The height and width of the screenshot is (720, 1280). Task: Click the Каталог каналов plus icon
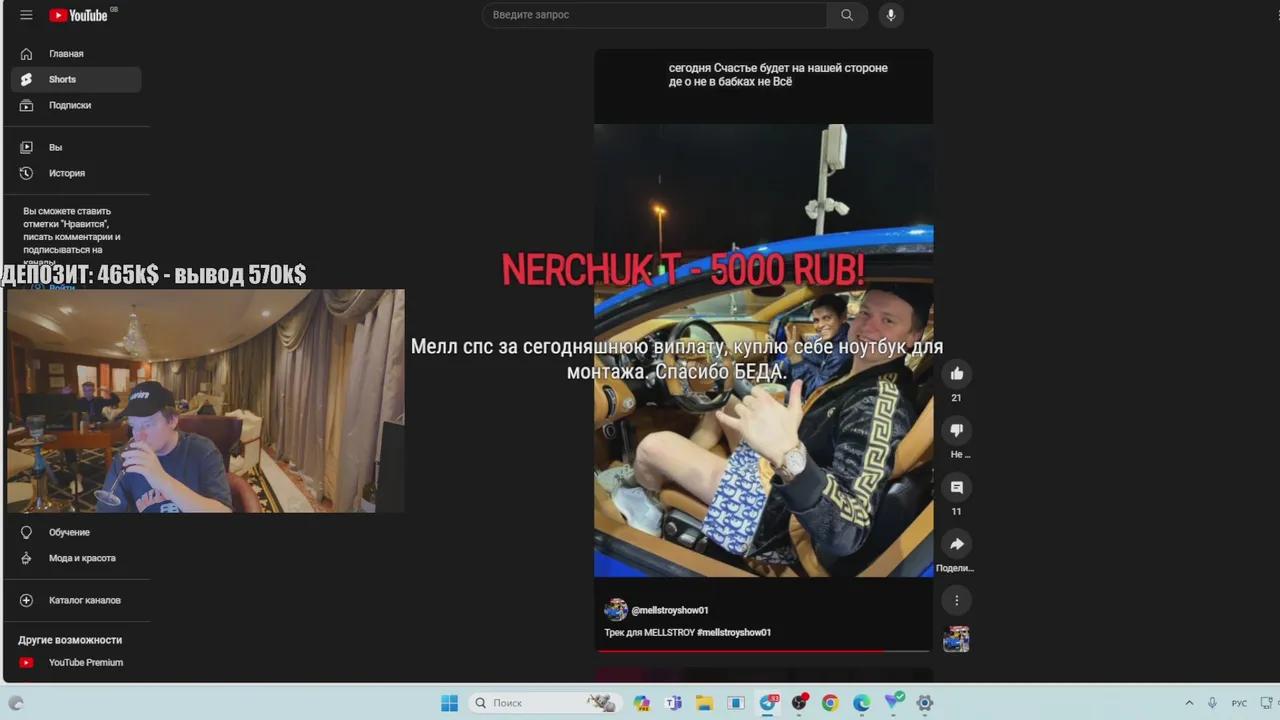click(x=27, y=600)
